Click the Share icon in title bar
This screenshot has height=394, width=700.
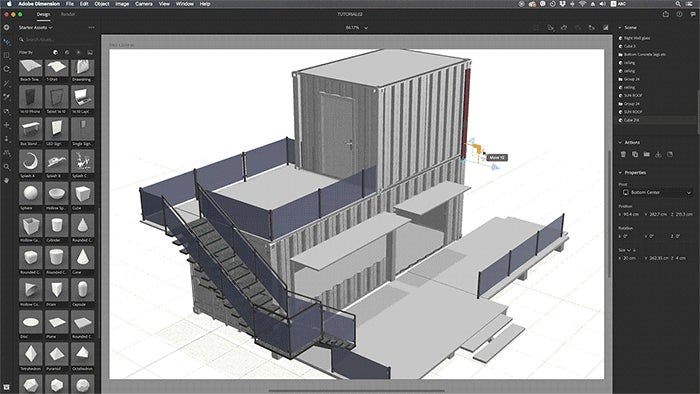coord(666,14)
